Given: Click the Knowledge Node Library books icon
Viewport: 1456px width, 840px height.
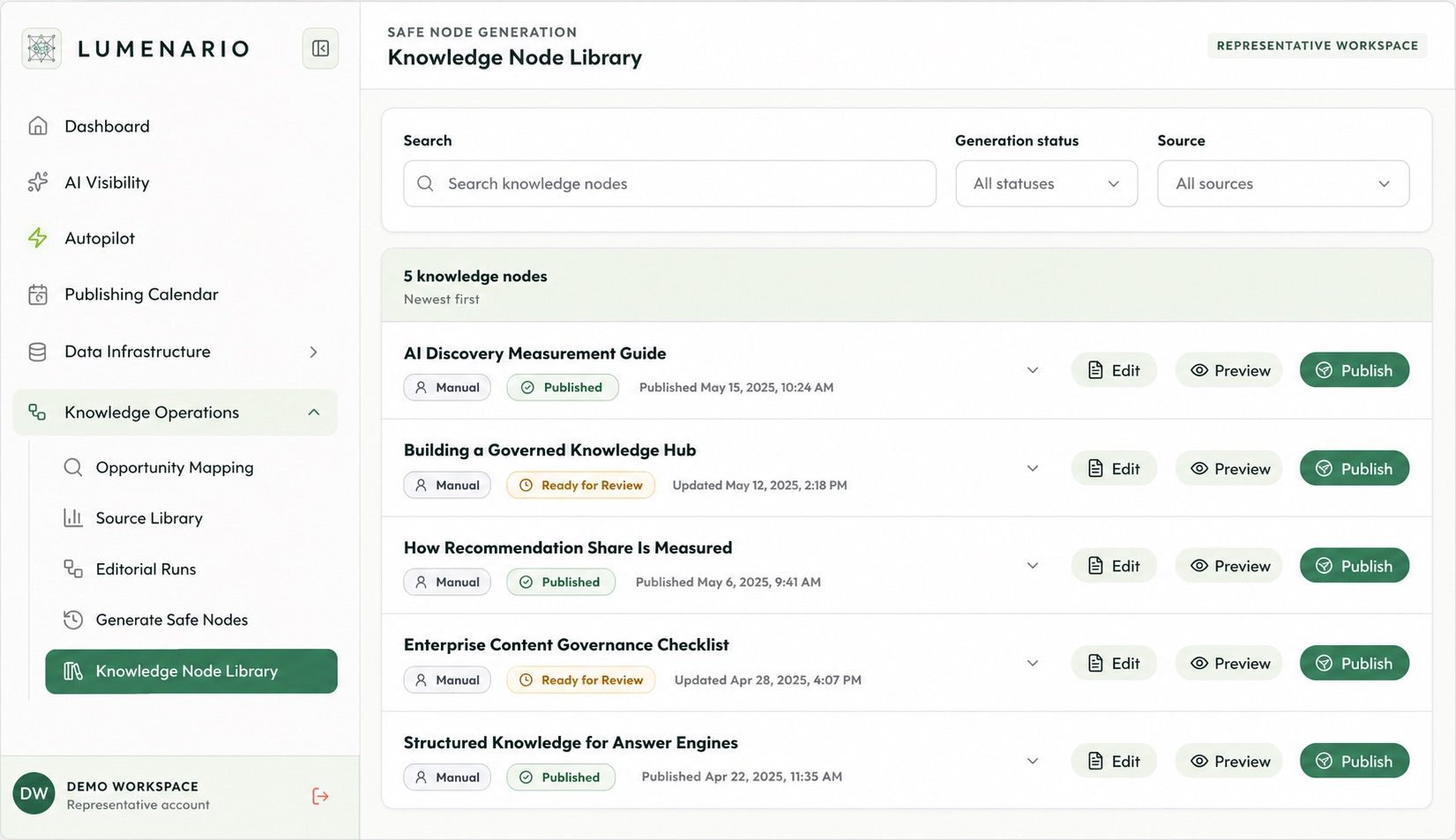Looking at the screenshot, I should coord(73,672).
